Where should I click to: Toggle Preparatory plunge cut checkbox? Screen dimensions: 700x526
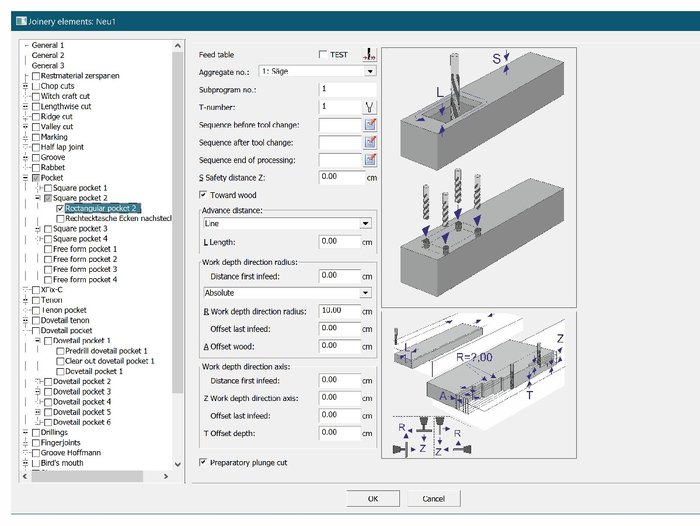click(x=203, y=463)
